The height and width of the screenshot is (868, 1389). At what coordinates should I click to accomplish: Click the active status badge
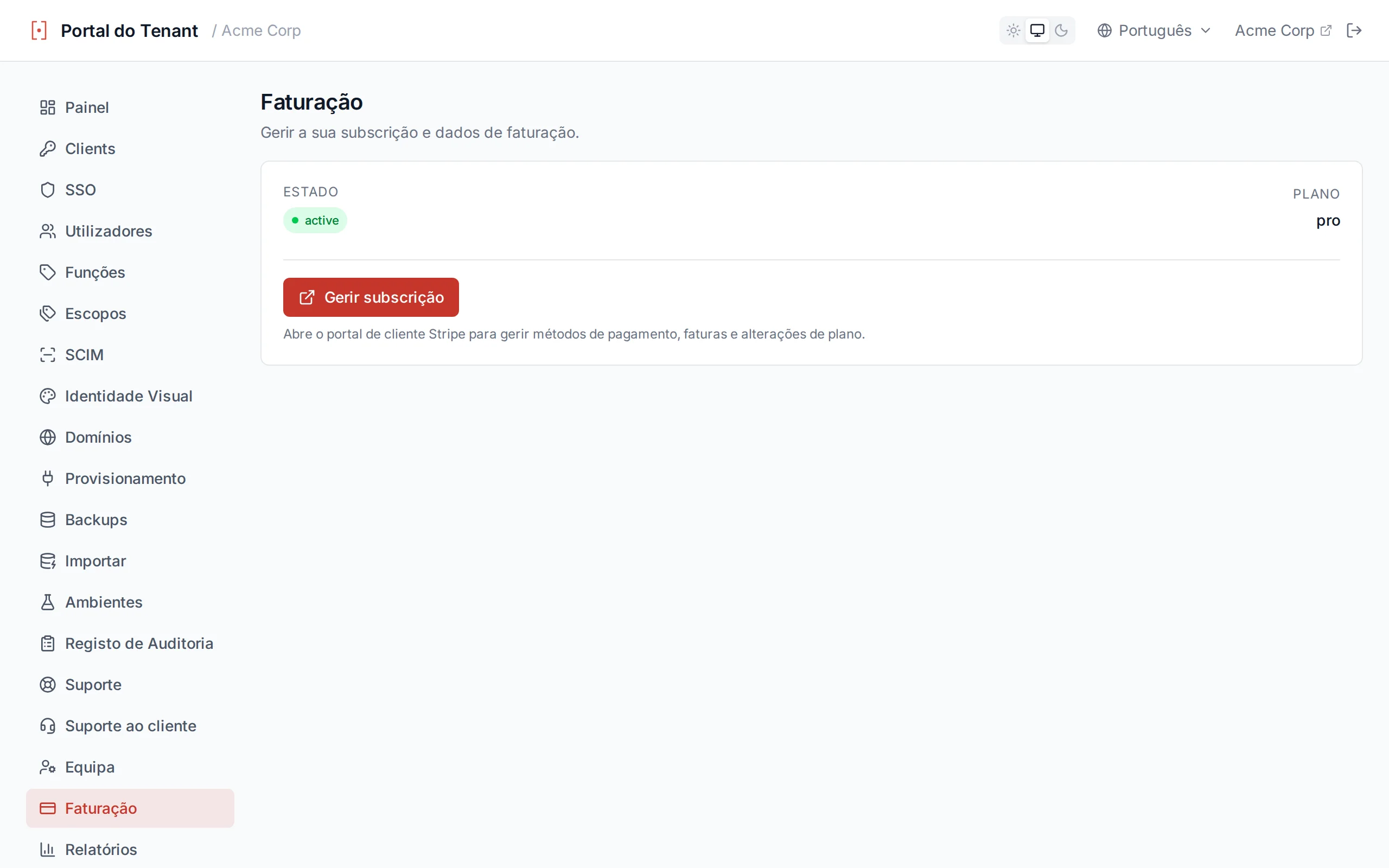tap(315, 220)
